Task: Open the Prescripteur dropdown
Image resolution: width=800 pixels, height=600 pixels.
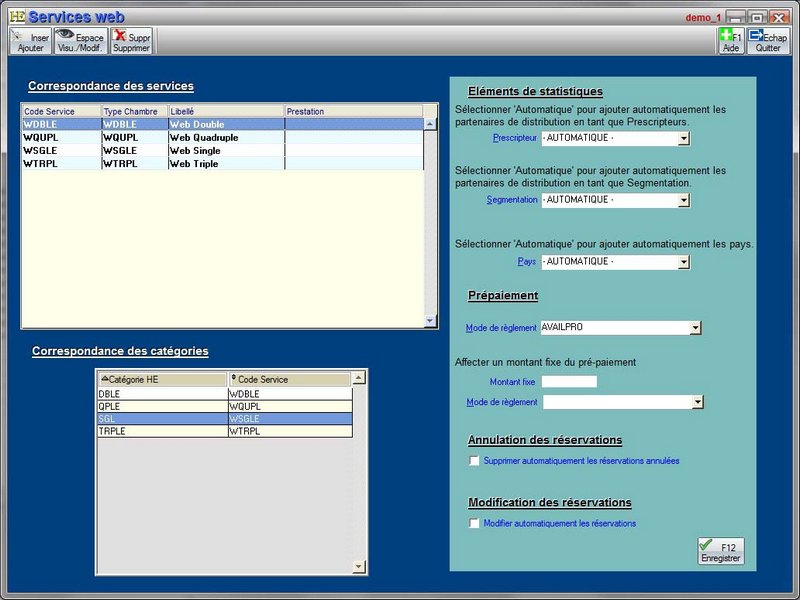Action: coord(684,139)
